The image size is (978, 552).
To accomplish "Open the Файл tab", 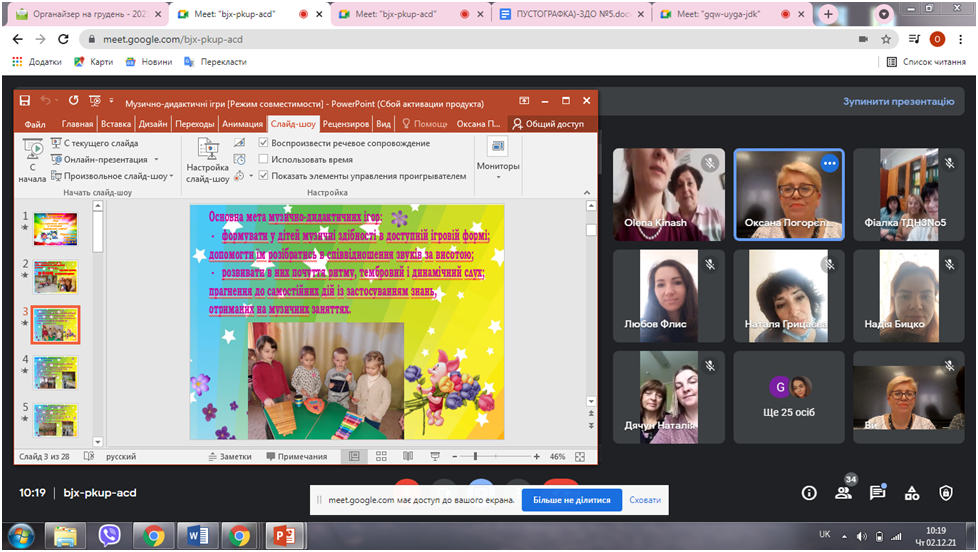I will [35, 123].
